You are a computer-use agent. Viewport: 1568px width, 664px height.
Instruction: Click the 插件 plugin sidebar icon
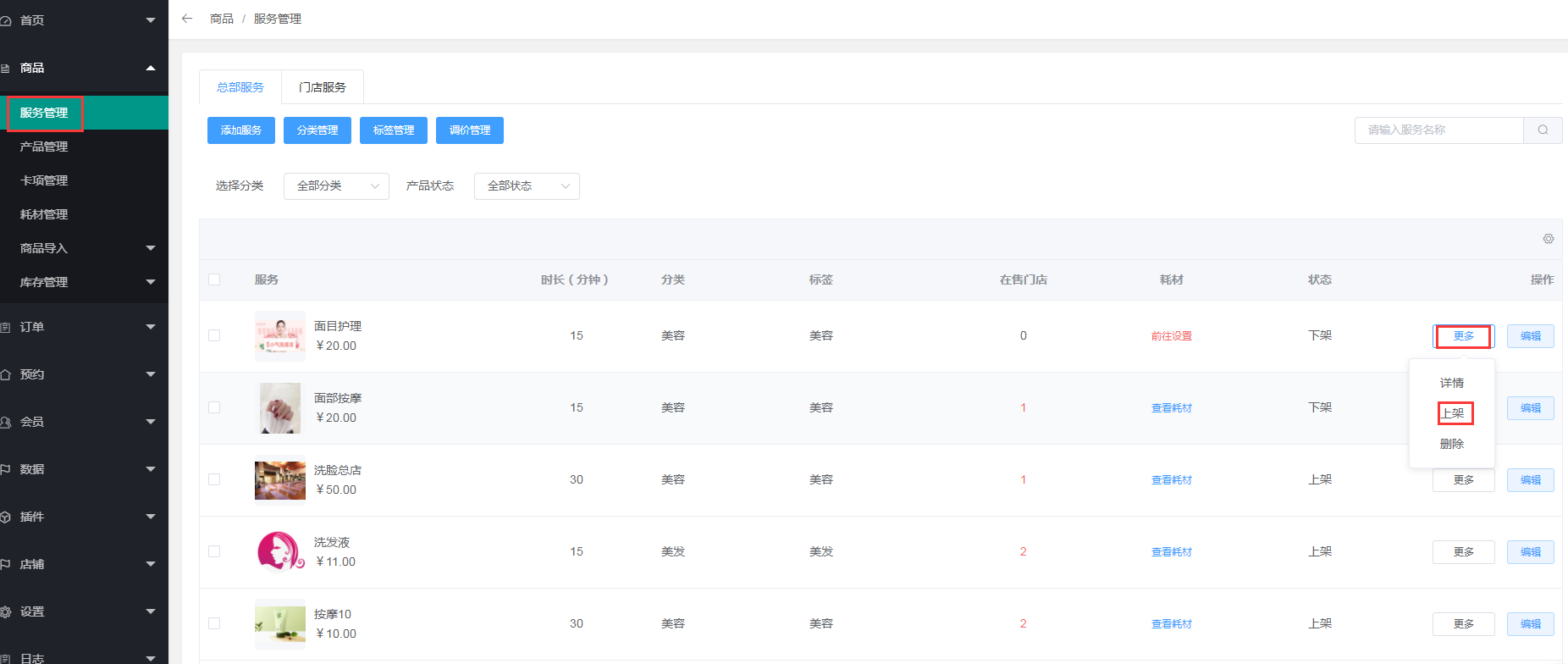5,517
